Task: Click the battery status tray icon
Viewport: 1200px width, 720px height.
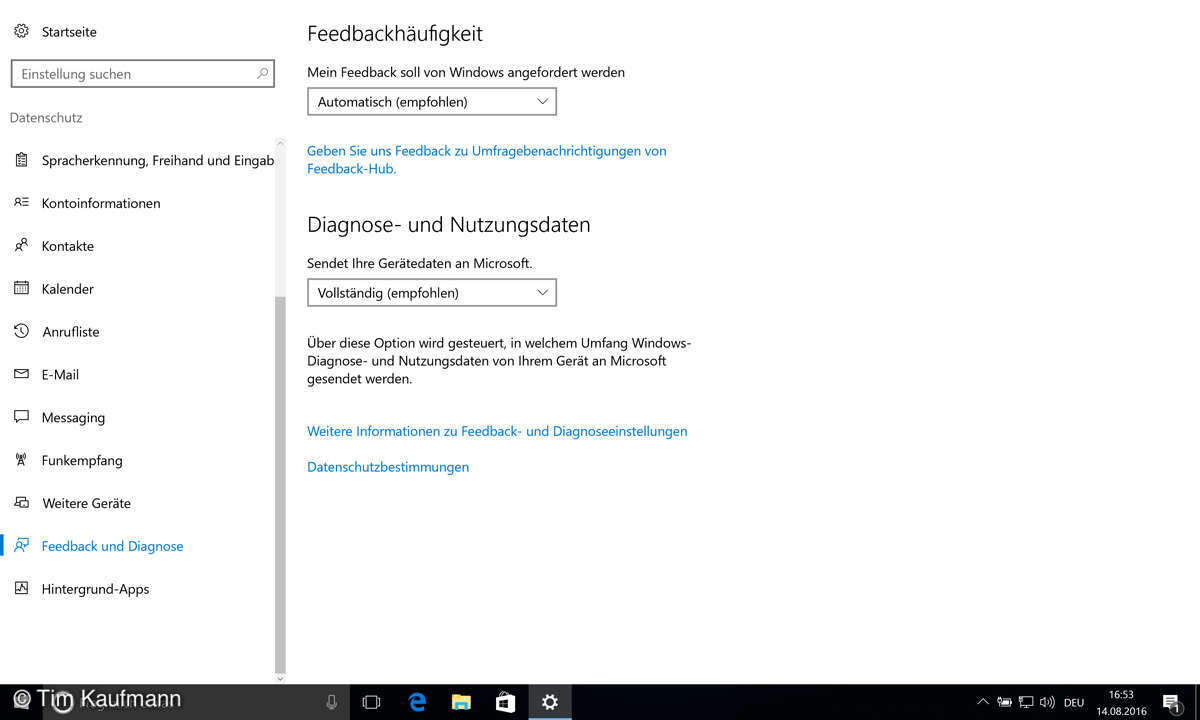Action: click(x=1004, y=702)
